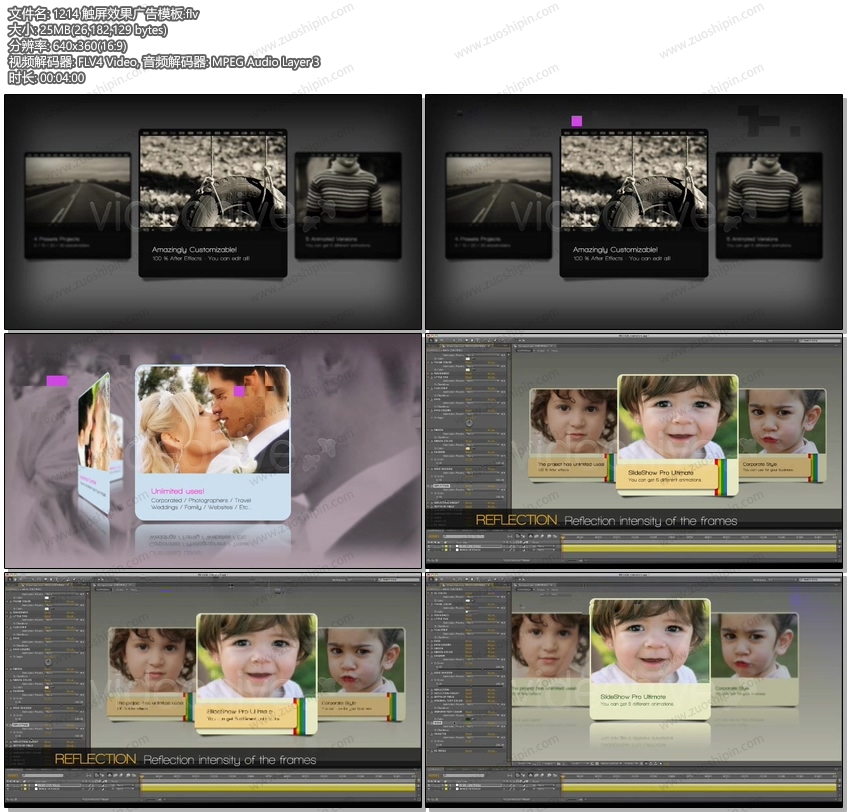This screenshot has width=848, height=812.
Task: Click 'Amazingly Customizable!' text in top-right frame
Action: (615, 249)
